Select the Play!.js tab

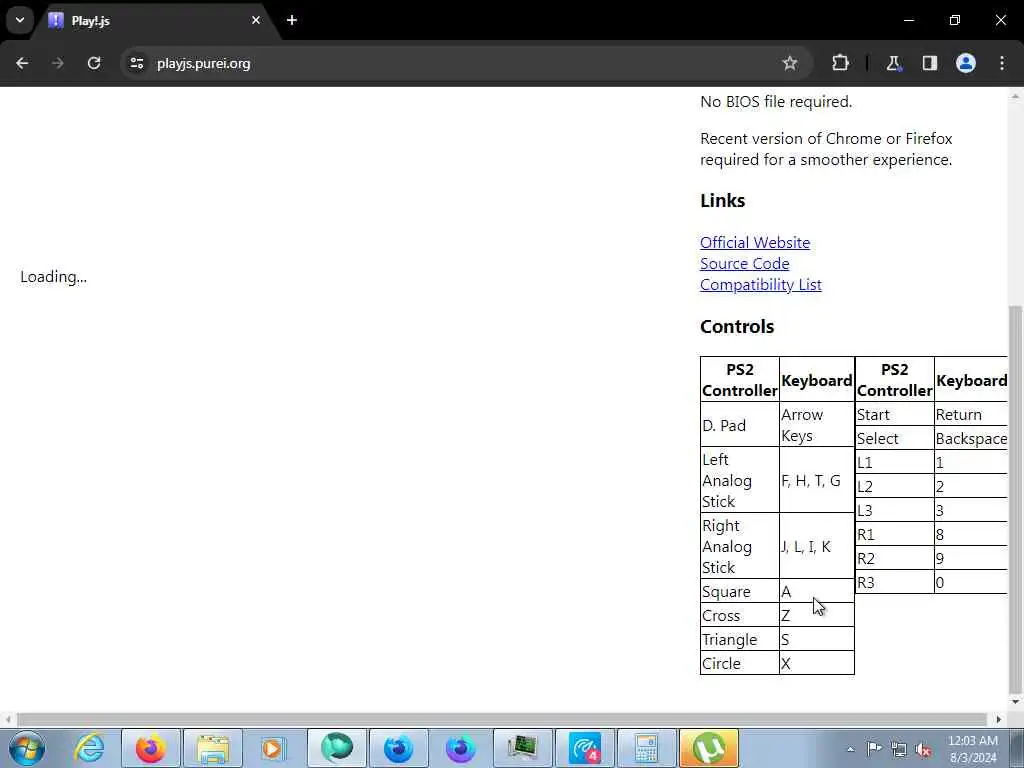[x=155, y=20]
